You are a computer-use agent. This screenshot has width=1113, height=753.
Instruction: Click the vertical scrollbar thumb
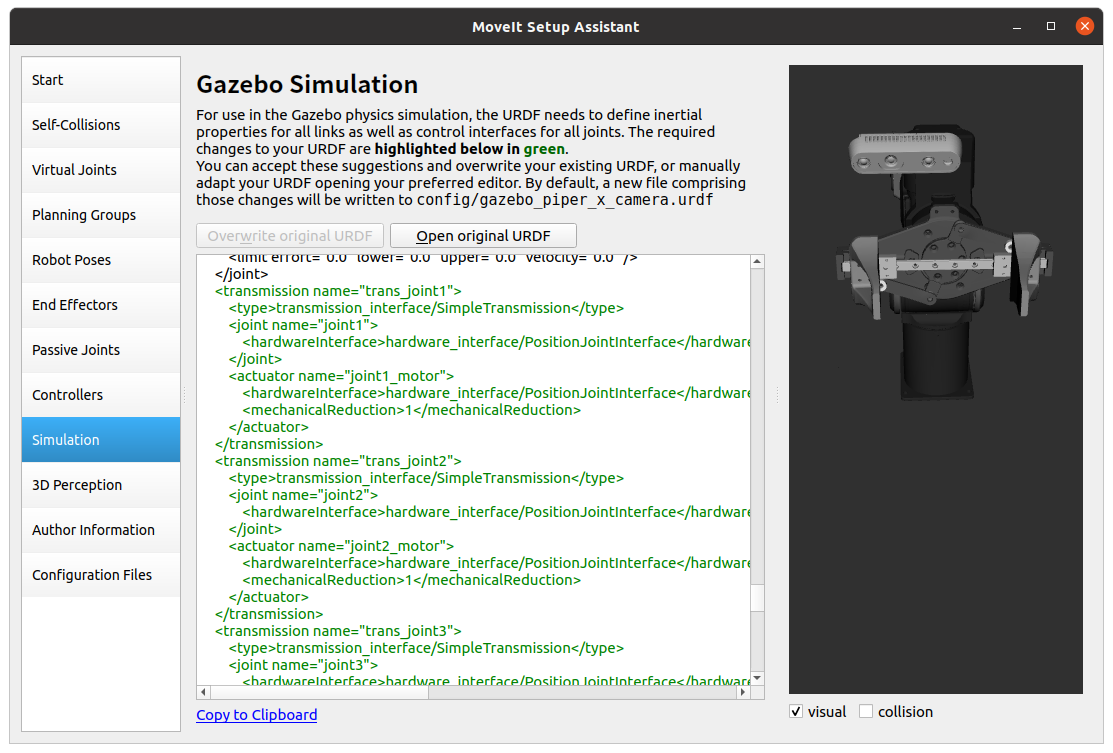(x=757, y=598)
